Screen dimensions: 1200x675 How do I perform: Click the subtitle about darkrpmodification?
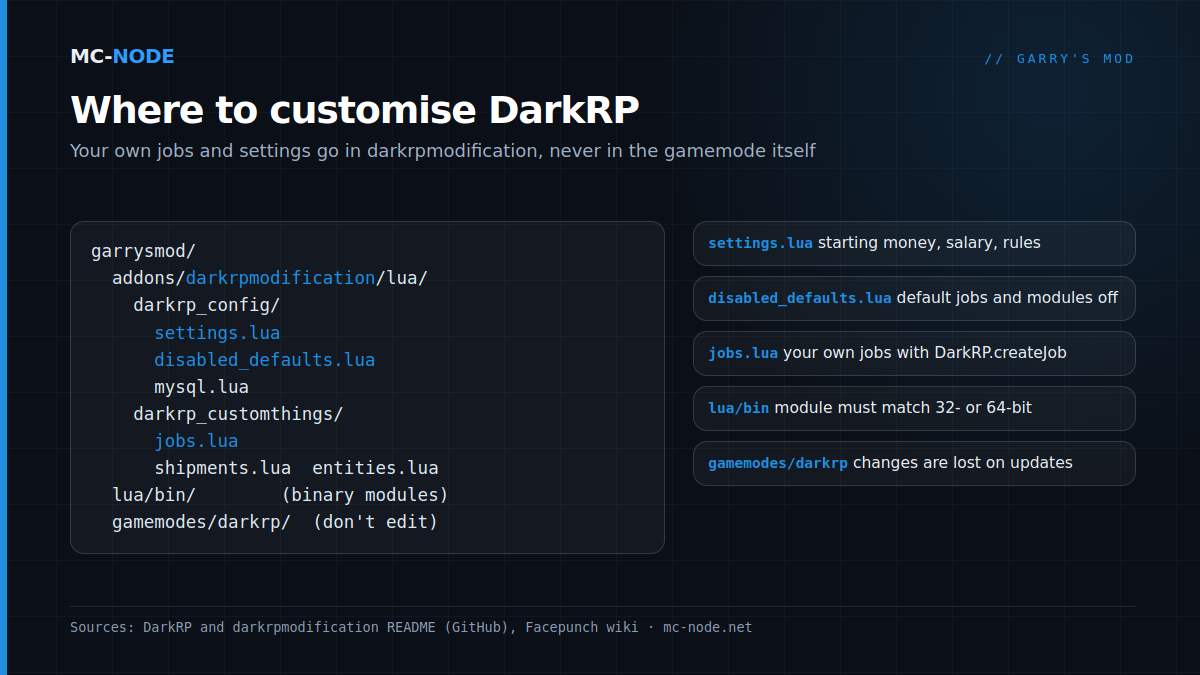point(443,151)
